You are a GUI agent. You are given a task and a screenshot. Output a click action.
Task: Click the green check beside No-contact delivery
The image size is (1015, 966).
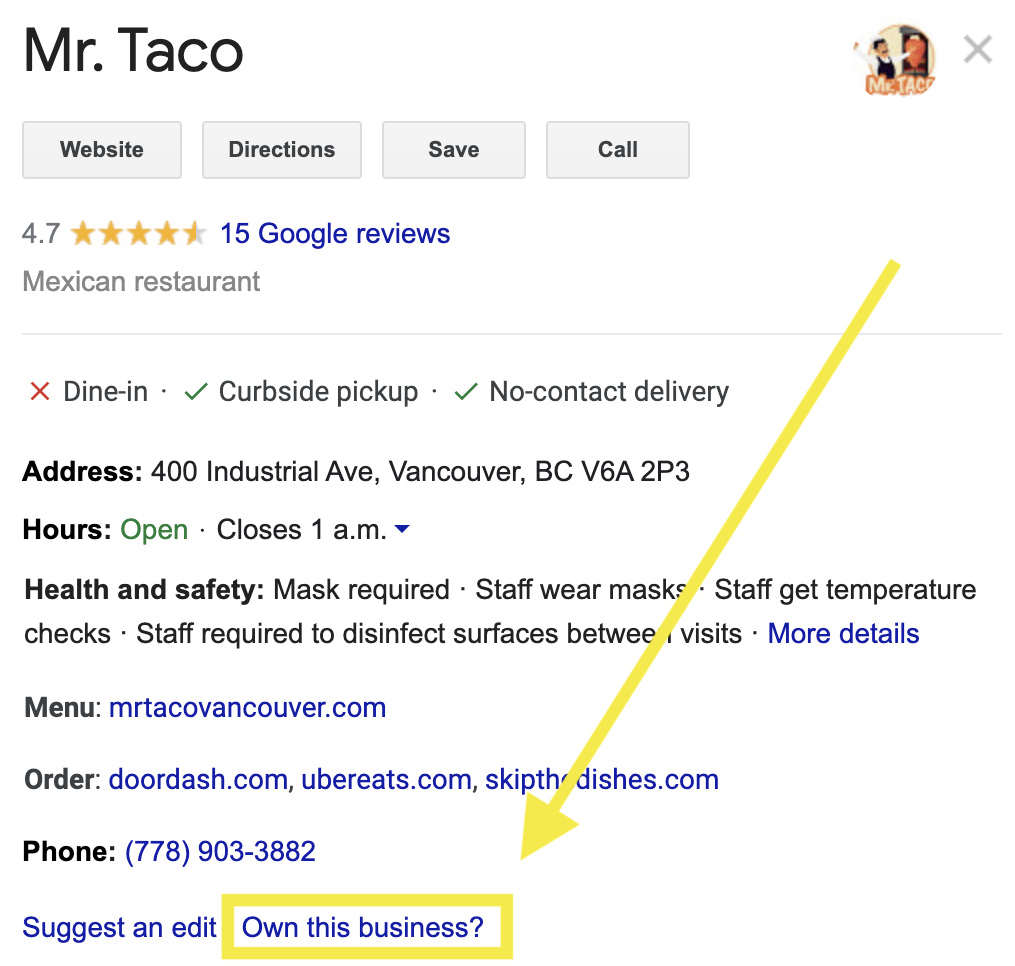[x=466, y=391]
